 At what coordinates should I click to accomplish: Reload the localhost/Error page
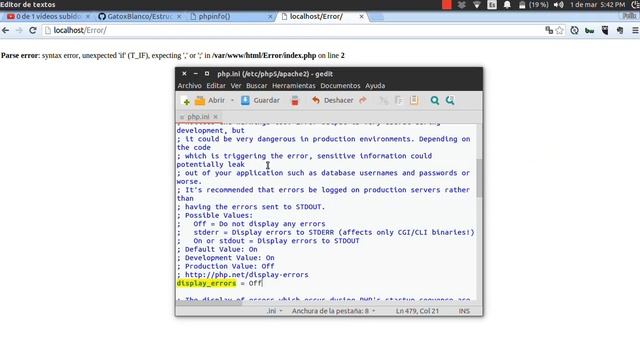(x=33, y=31)
